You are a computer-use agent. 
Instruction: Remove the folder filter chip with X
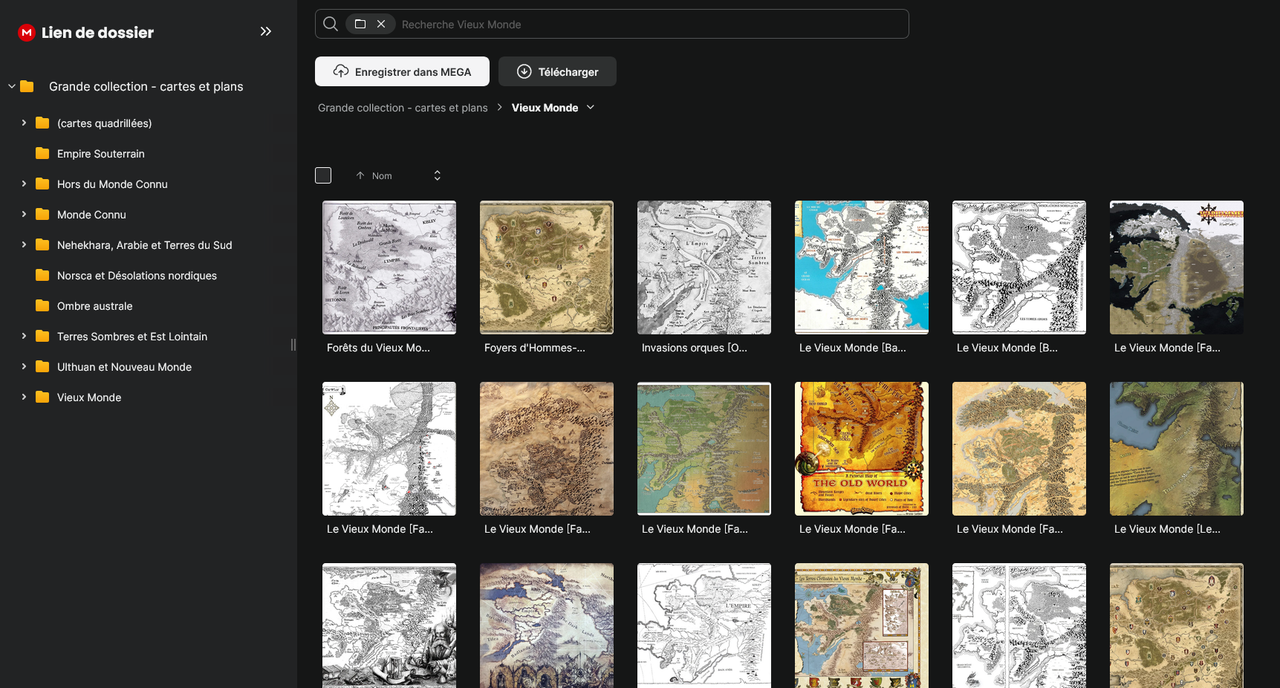click(x=381, y=24)
